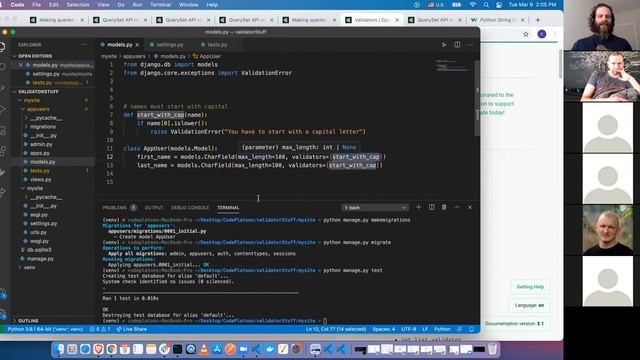This screenshot has width=640, height=360.
Task: Switch to the Debug Console tab
Action: tap(190, 208)
